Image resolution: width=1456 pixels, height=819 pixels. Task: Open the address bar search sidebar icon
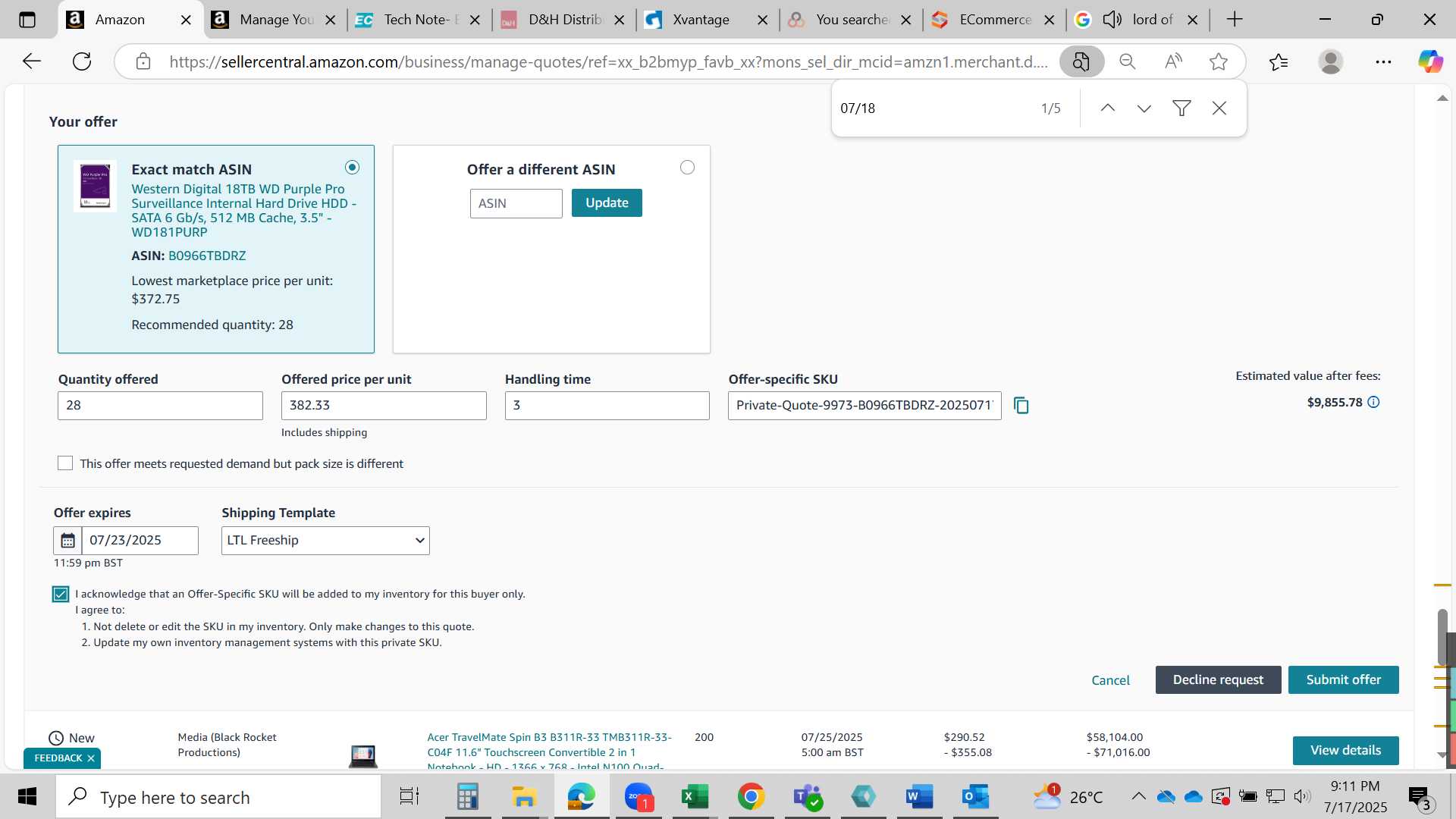[1081, 61]
